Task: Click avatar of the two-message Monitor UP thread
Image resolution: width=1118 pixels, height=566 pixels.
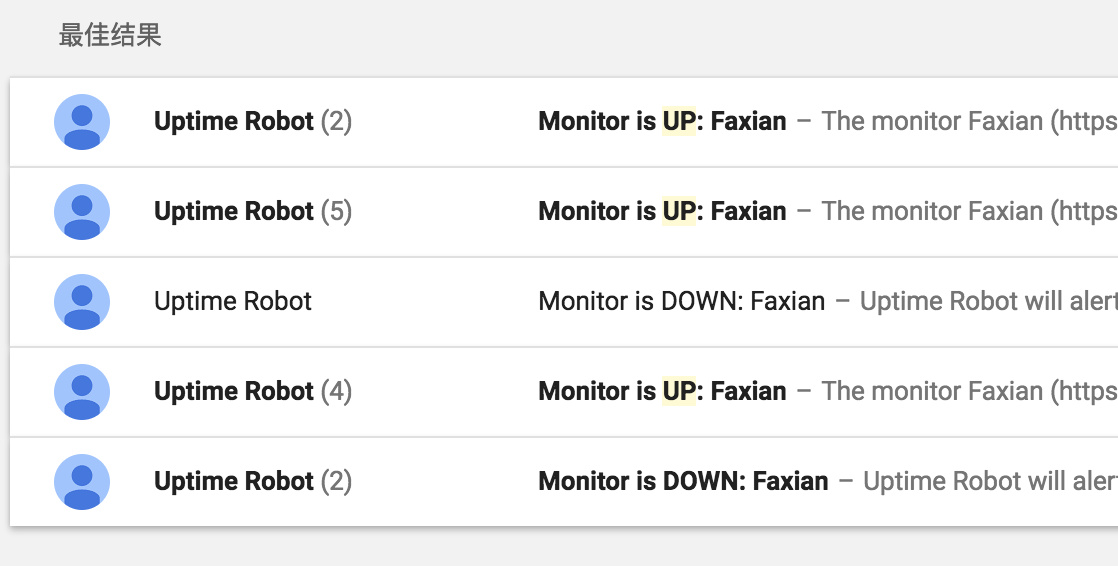Action: [82, 122]
